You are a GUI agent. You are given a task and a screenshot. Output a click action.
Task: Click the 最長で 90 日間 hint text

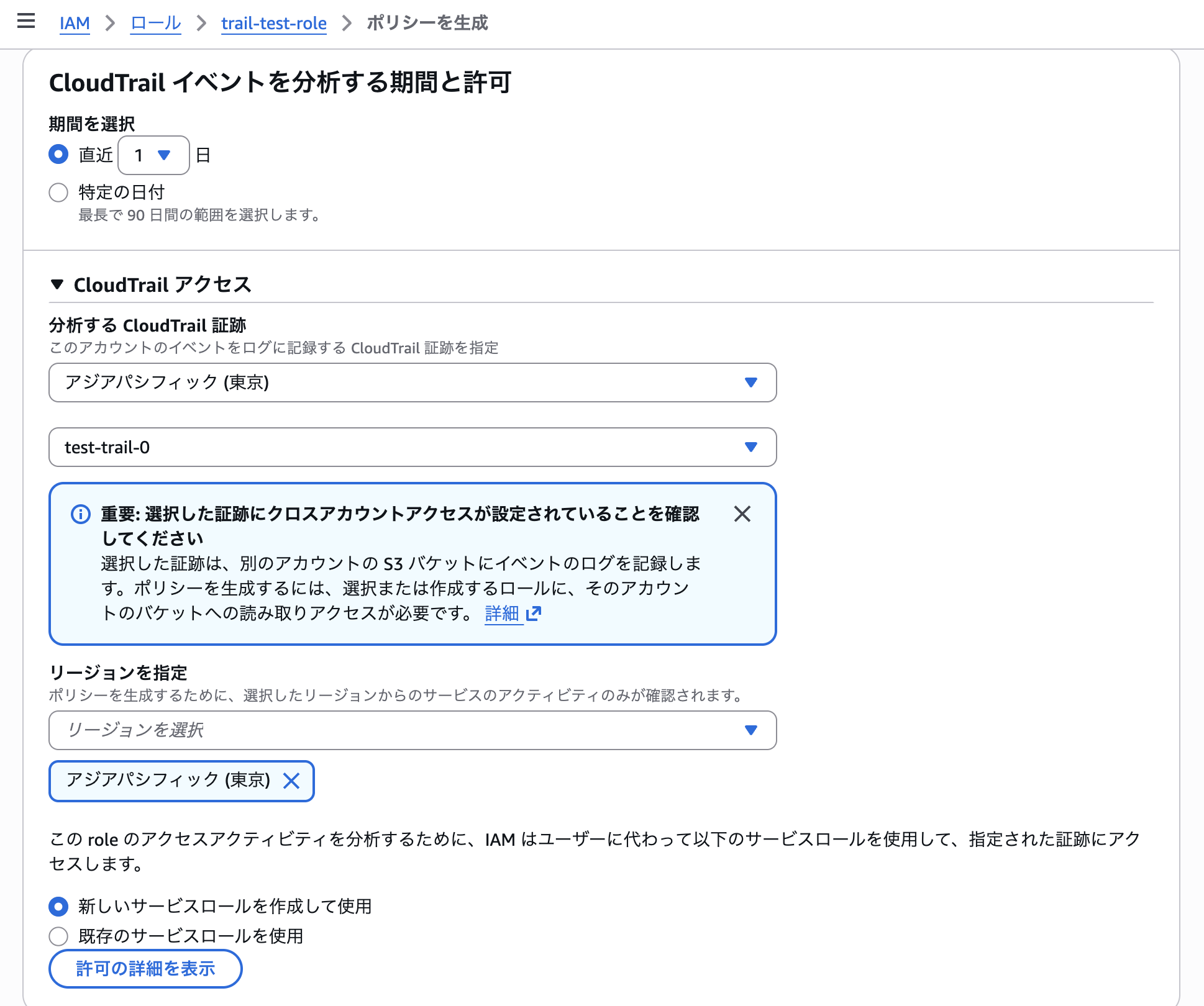[x=200, y=215]
